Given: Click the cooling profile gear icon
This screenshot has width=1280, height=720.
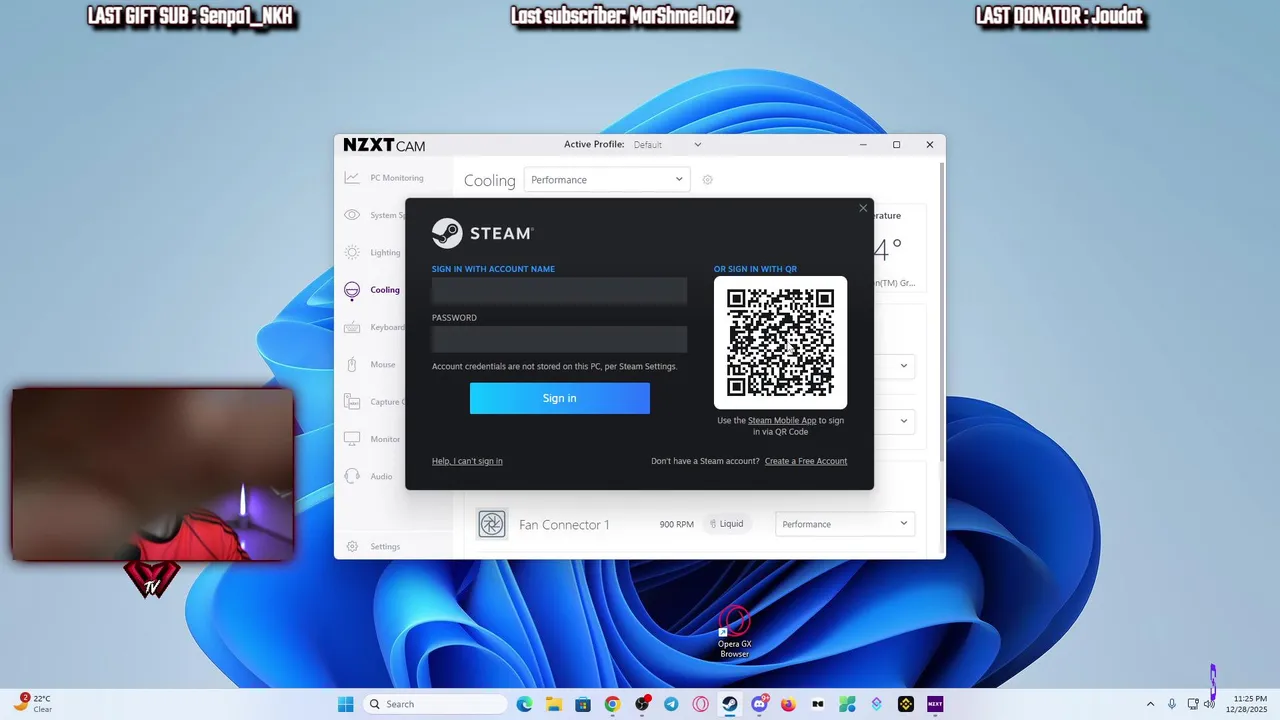Looking at the screenshot, I should [707, 180].
